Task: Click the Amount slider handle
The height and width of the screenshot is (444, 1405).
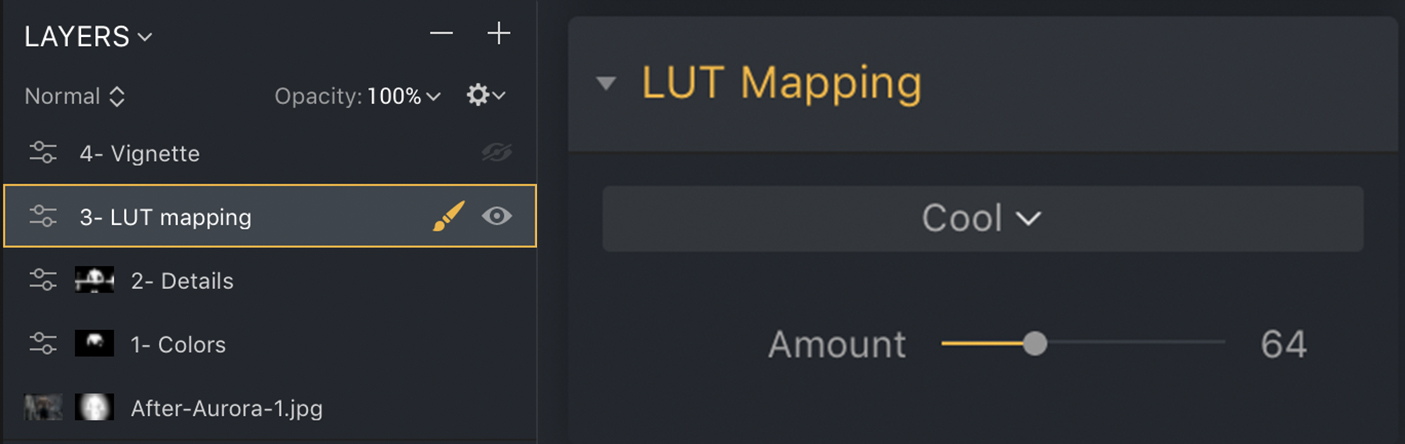Action: pos(1035,344)
